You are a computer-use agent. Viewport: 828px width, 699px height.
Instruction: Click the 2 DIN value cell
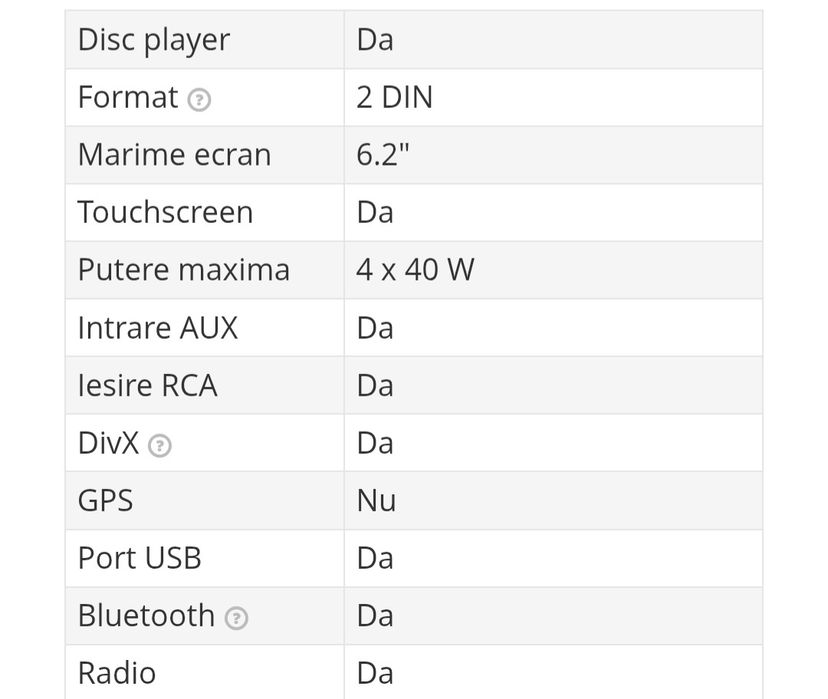(394, 98)
